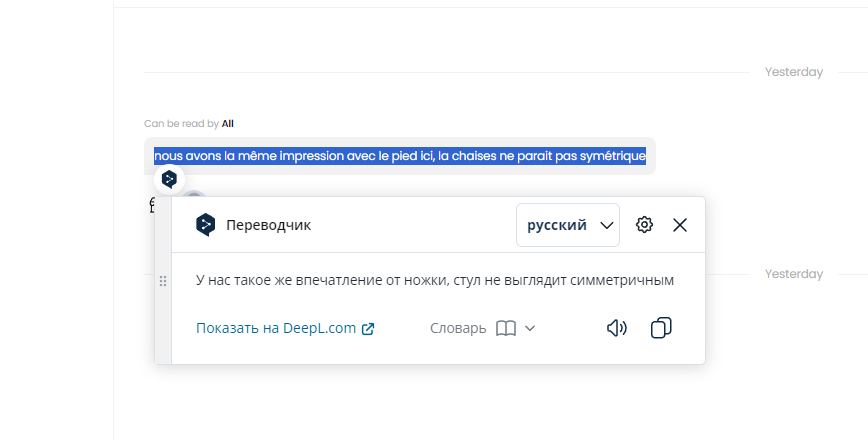
Task: Open the русский target language dropdown
Action: click(x=567, y=225)
